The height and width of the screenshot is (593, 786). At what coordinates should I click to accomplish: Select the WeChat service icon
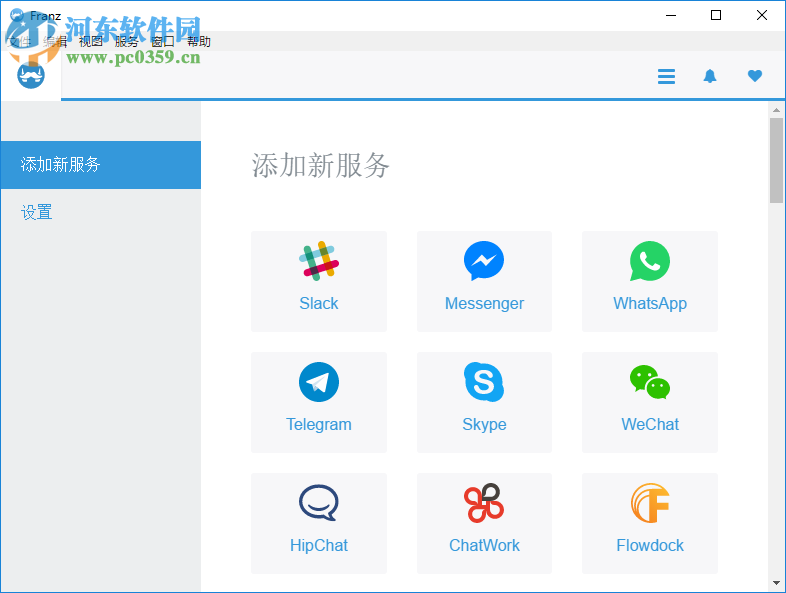coord(650,382)
